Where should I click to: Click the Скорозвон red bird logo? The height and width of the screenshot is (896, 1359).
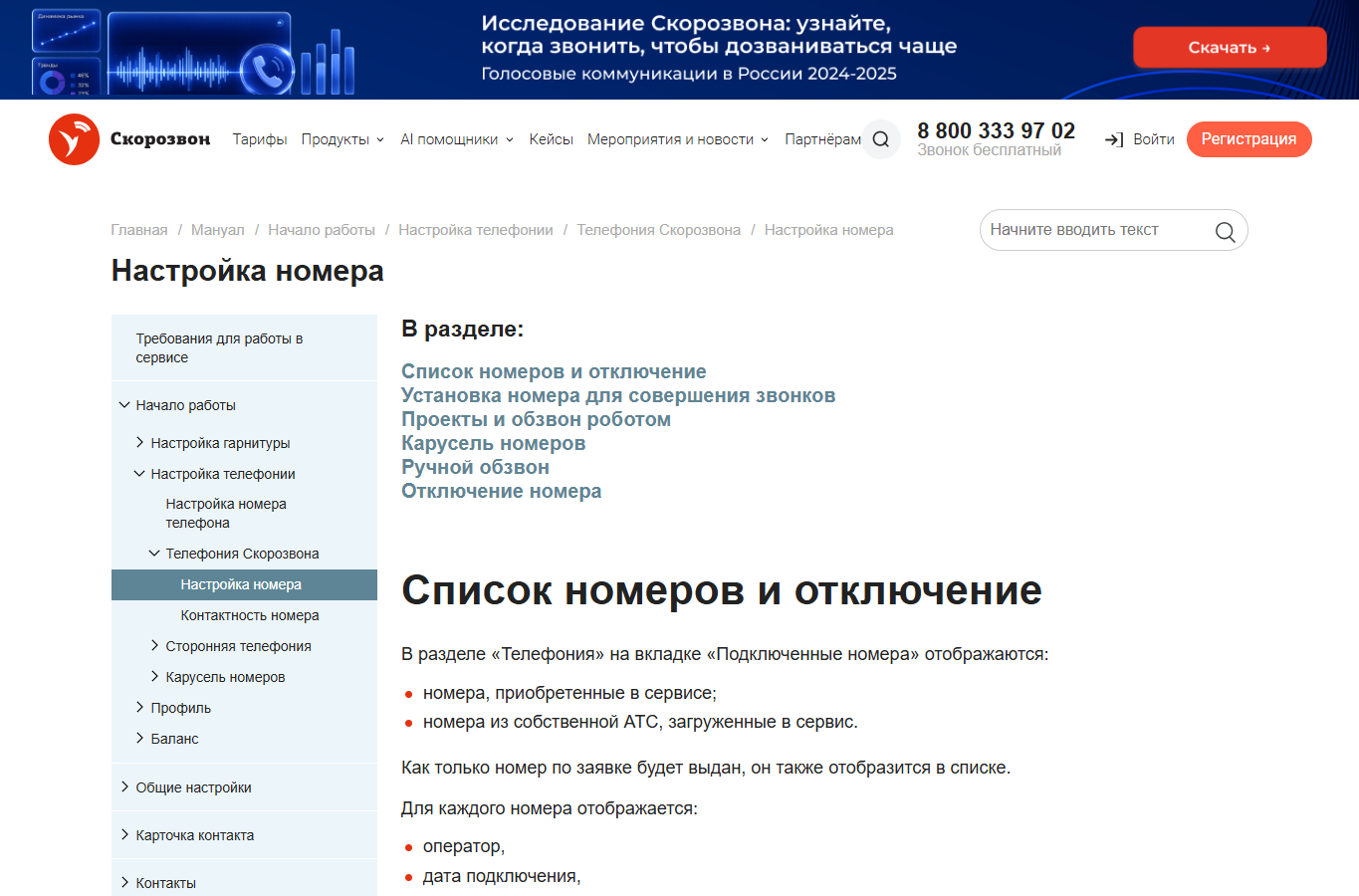pos(74,139)
